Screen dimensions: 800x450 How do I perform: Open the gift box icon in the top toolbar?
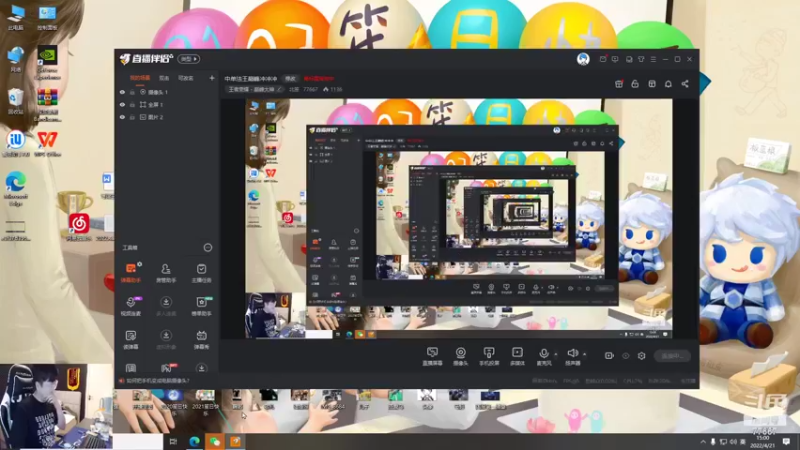click(x=619, y=84)
